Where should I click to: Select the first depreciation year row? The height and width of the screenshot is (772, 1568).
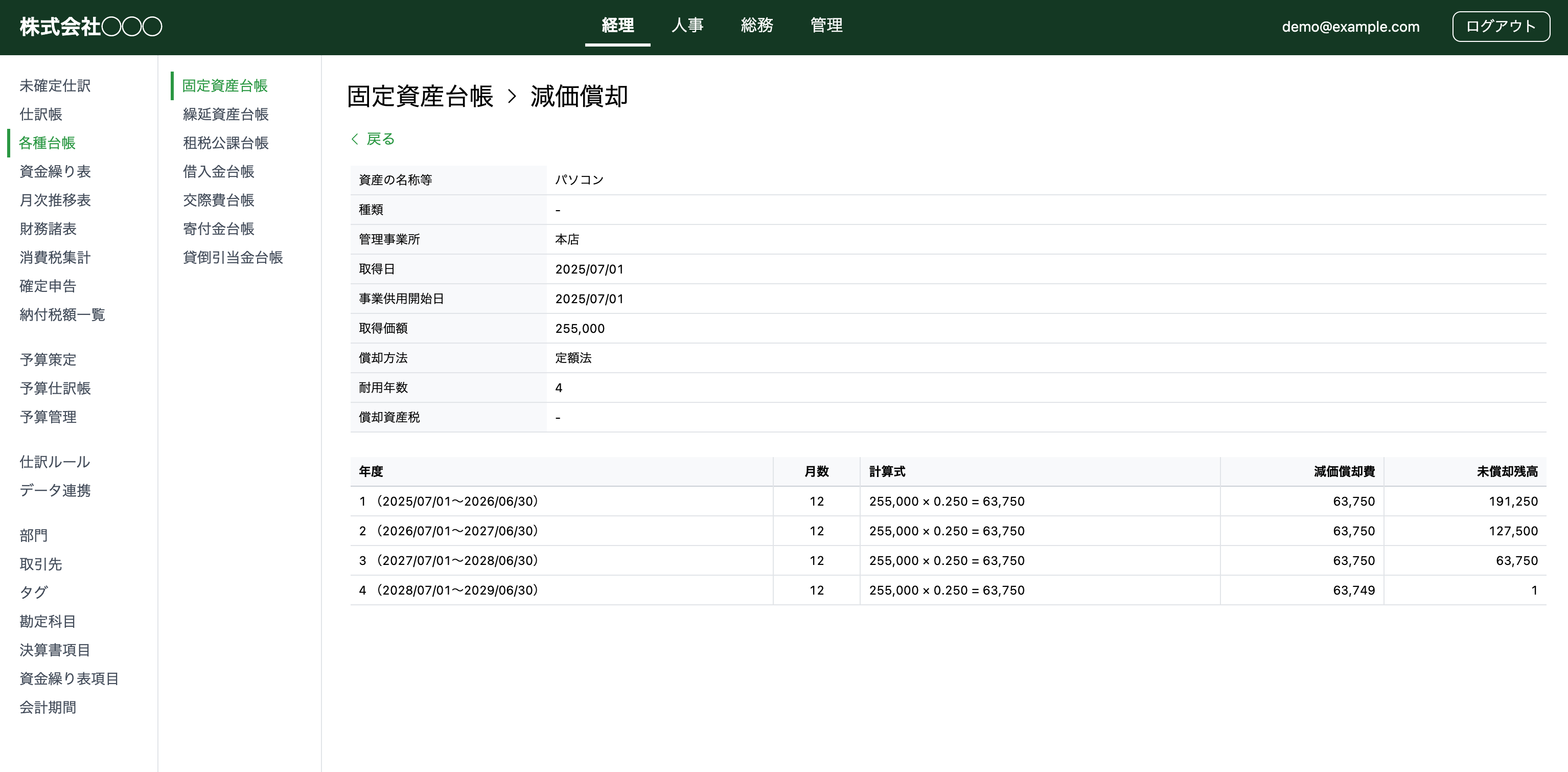coord(730,501)
